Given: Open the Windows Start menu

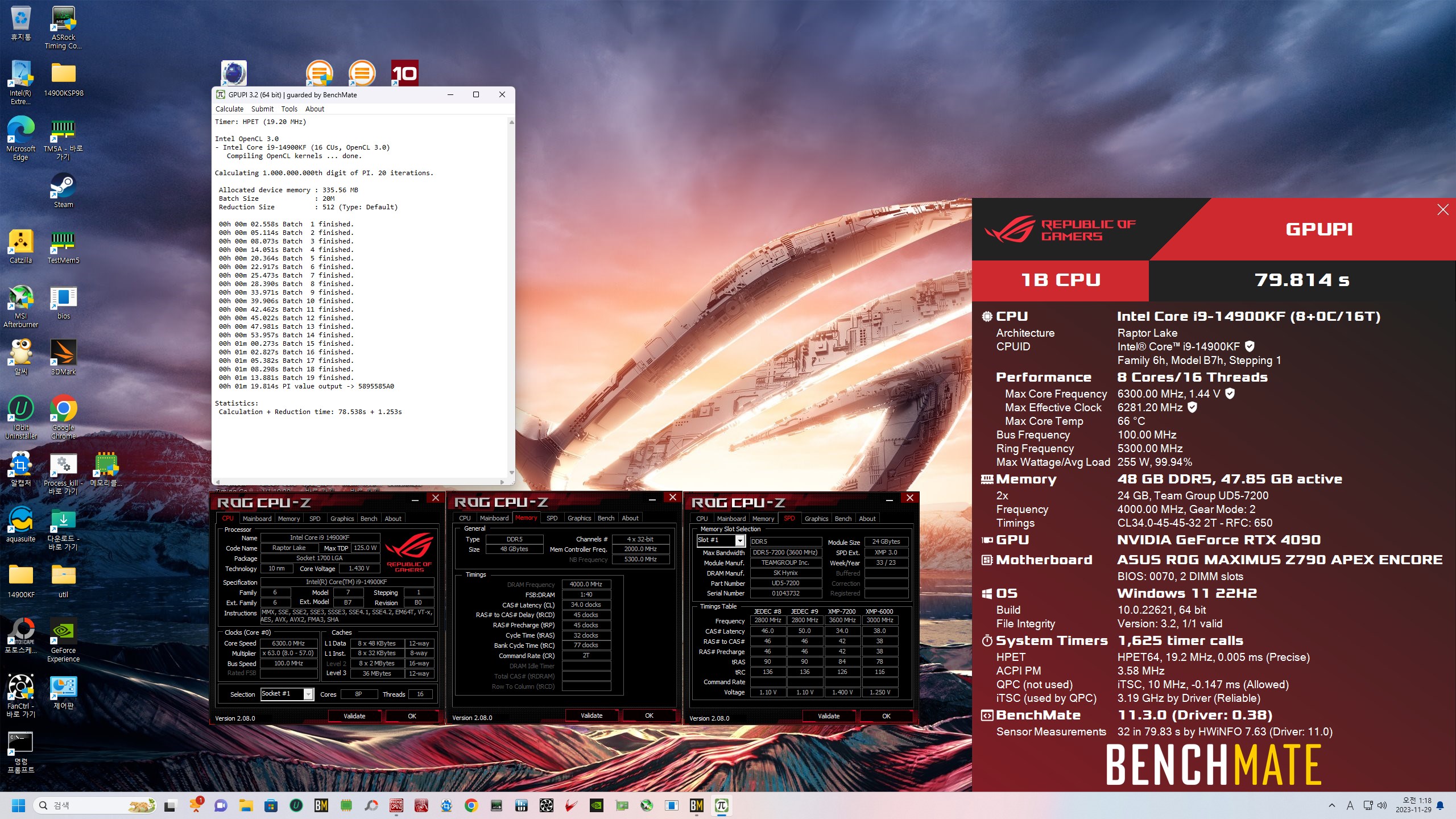Looking at the screenshot, I should (18, 805).
